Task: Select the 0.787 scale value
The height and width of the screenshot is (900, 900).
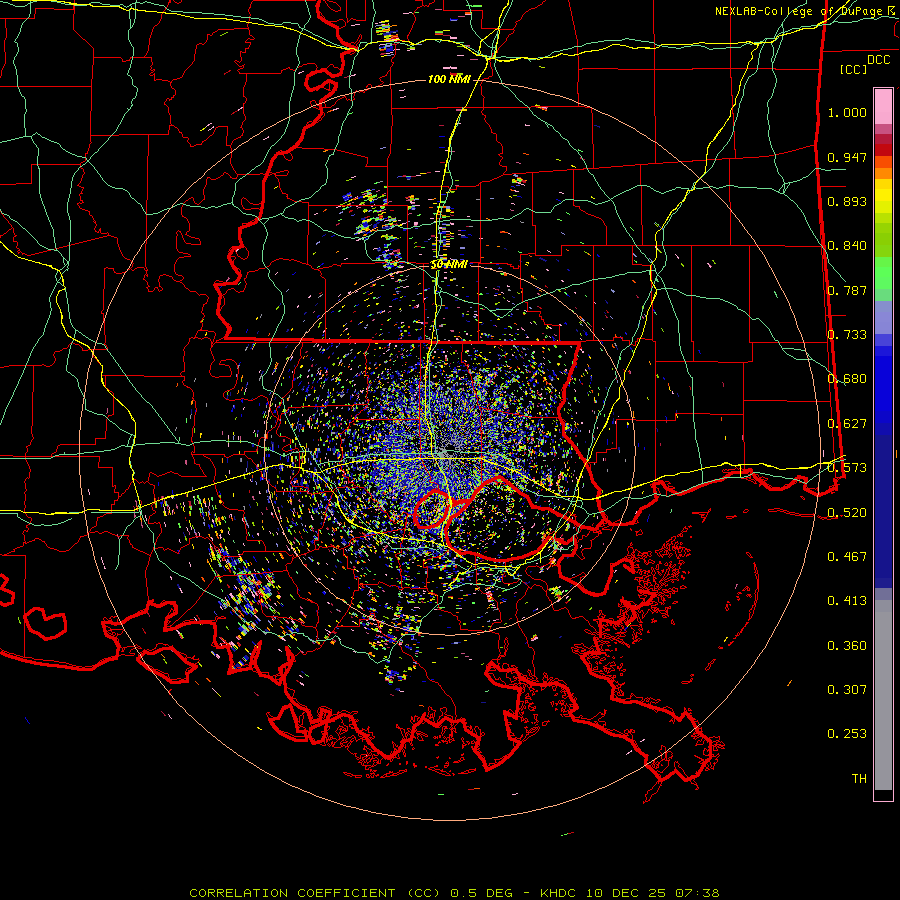Action: pos(847,290)
